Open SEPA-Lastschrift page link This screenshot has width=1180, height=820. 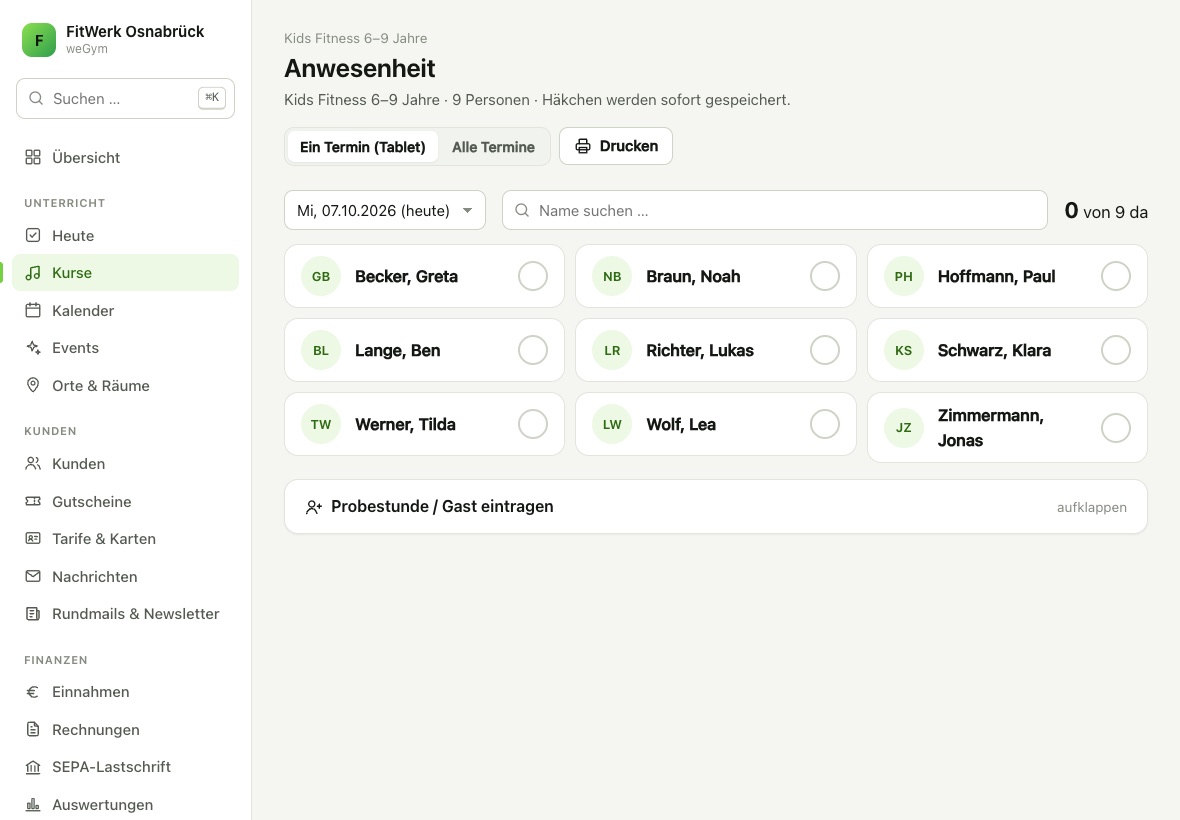point(125,767)
